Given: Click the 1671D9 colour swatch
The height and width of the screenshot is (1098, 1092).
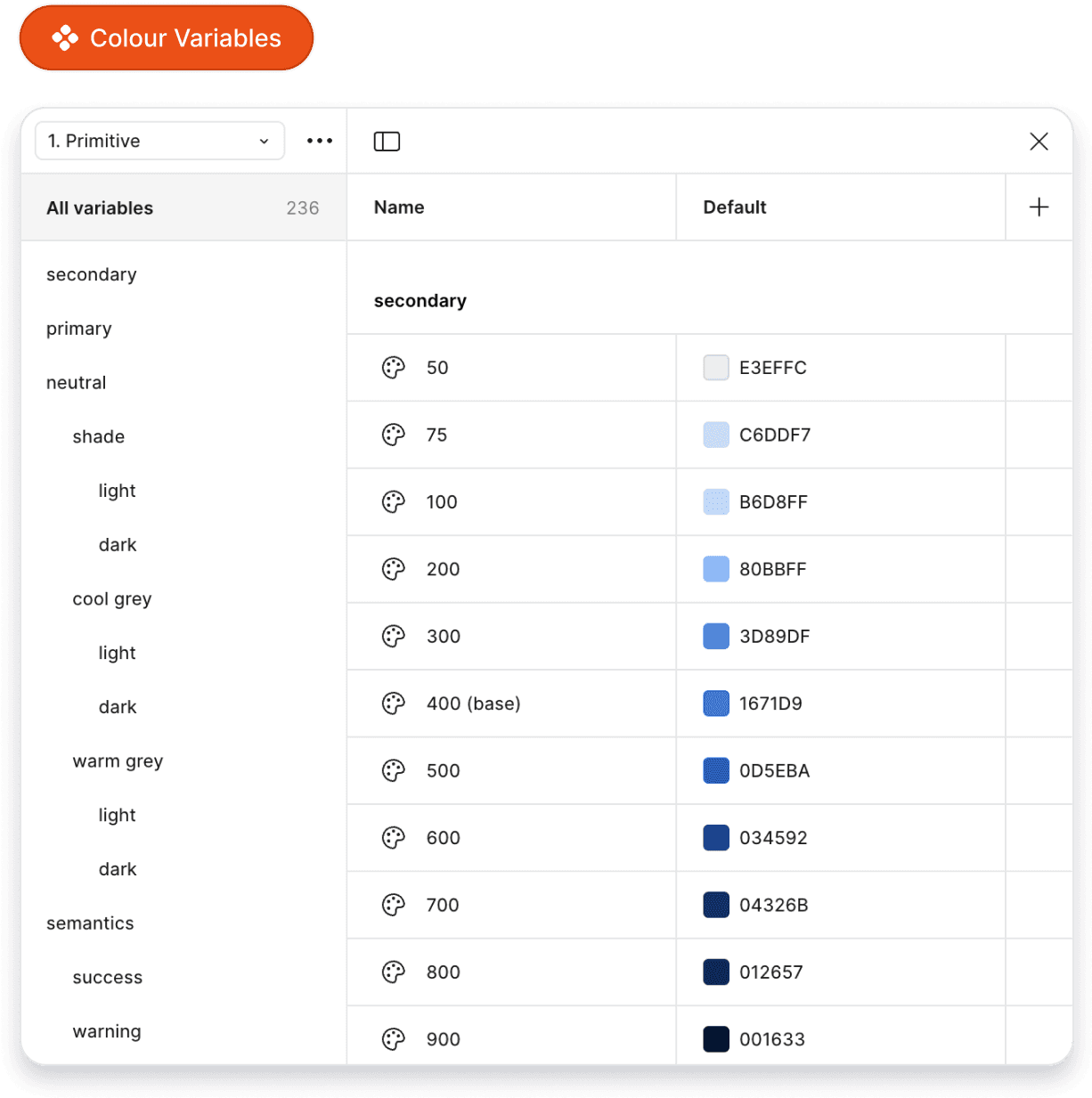Looking at the screenshot, I should coord(715,703).
